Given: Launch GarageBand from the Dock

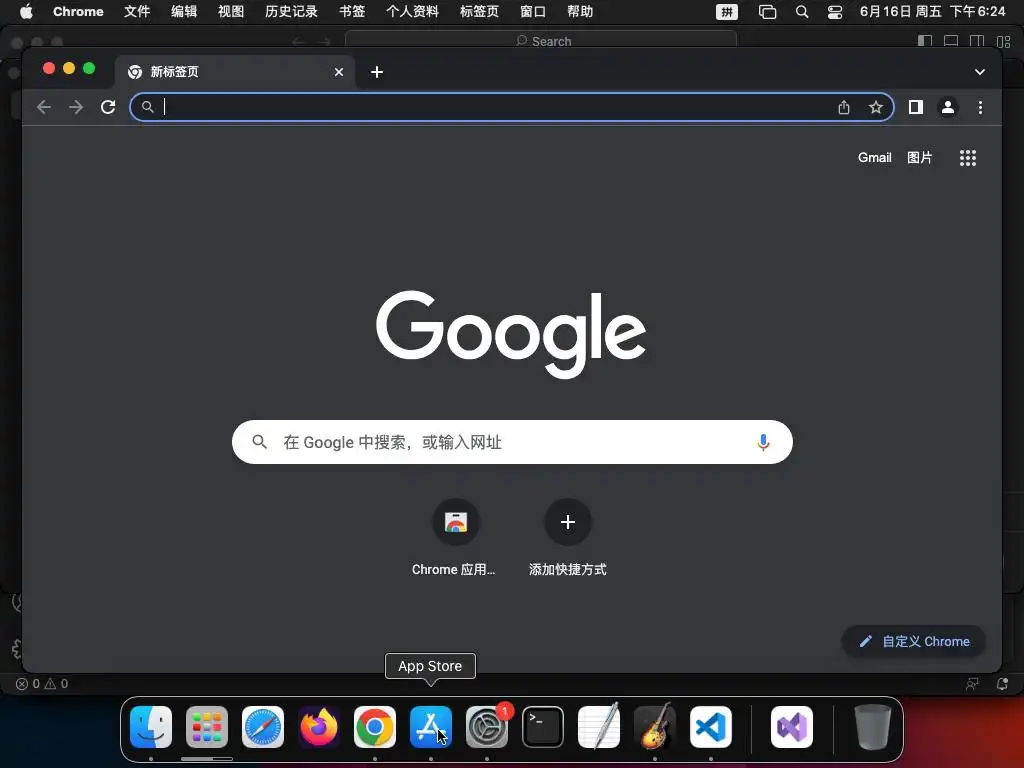Looking at the screenshot, I should click(654, 727).
